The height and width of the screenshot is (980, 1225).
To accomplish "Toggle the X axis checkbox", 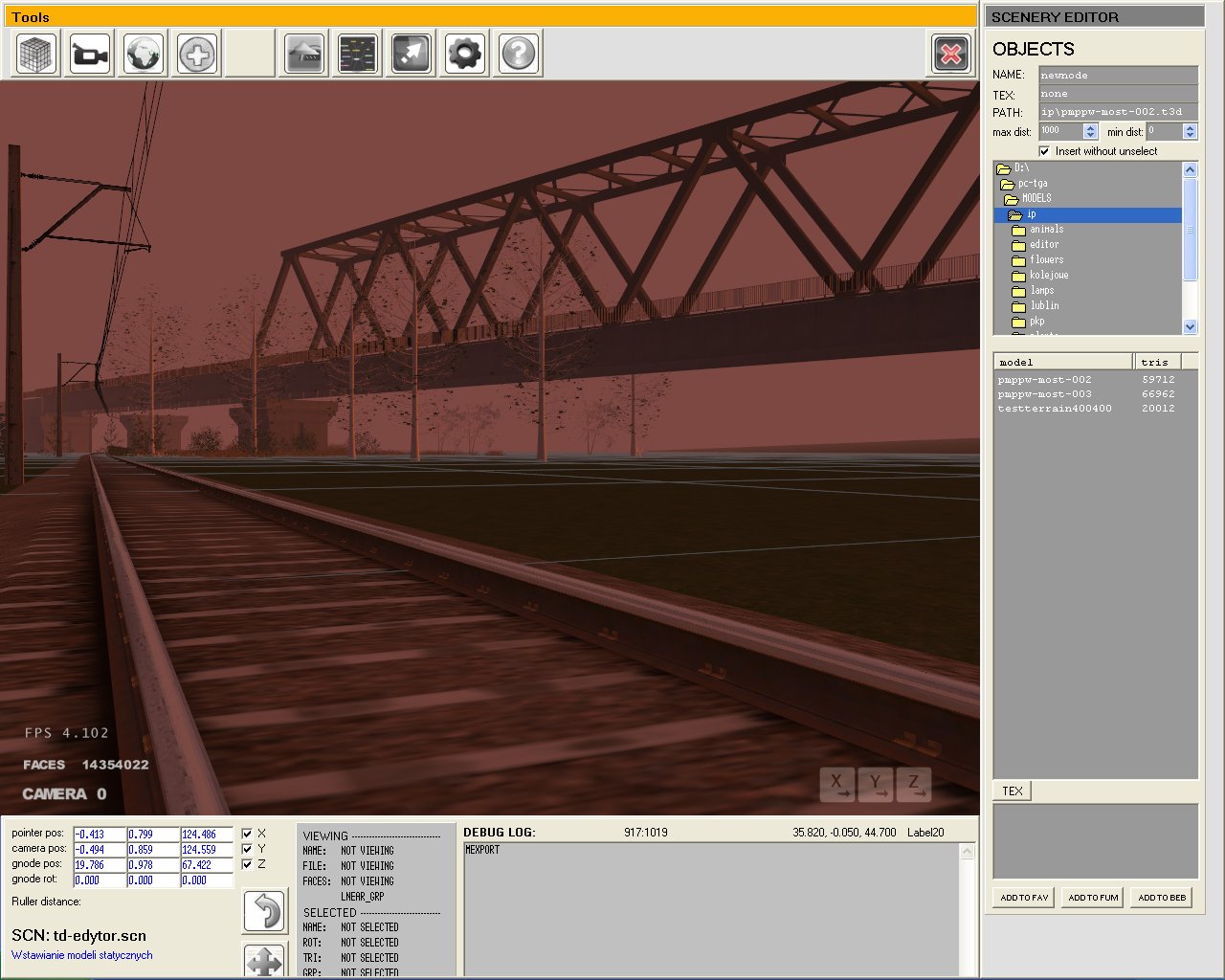I will click(247, 834).
